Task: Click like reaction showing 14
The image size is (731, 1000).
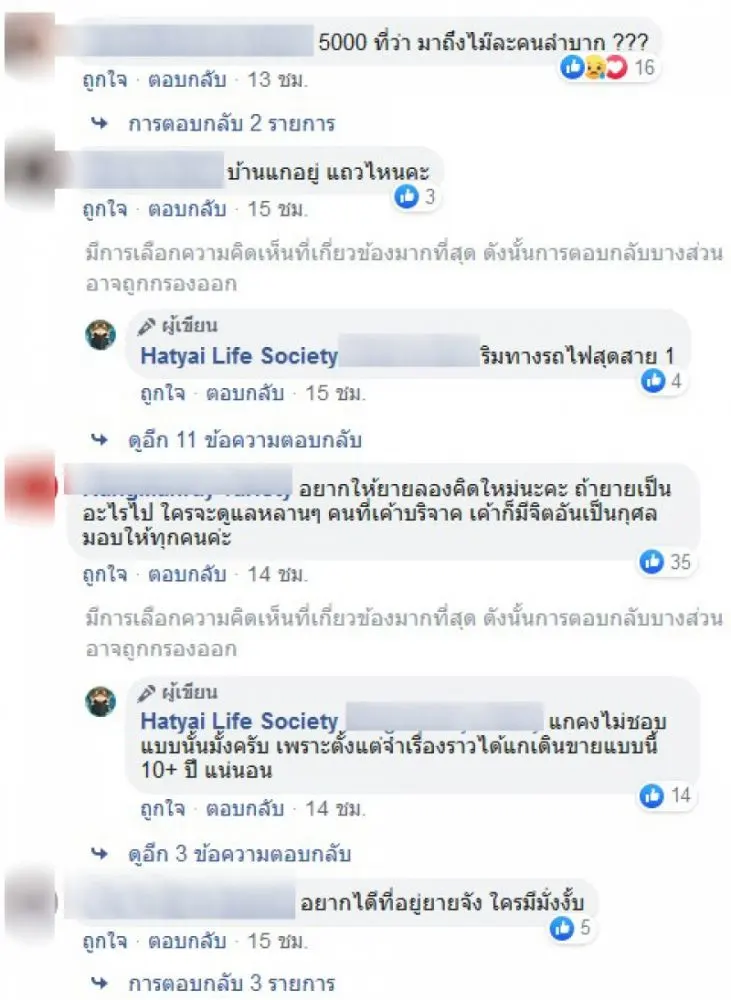Action: click(x=665, y=795)
